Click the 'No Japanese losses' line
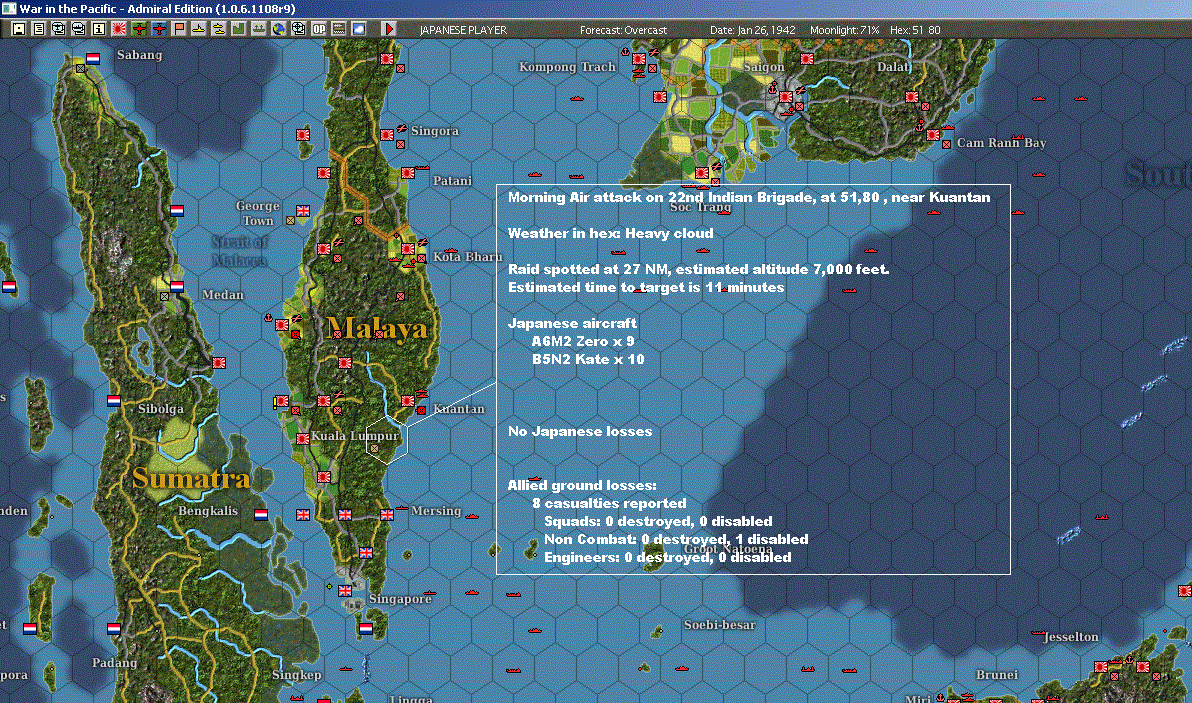The width and height of the screenshot is (1192, 703). coord(580,432)
